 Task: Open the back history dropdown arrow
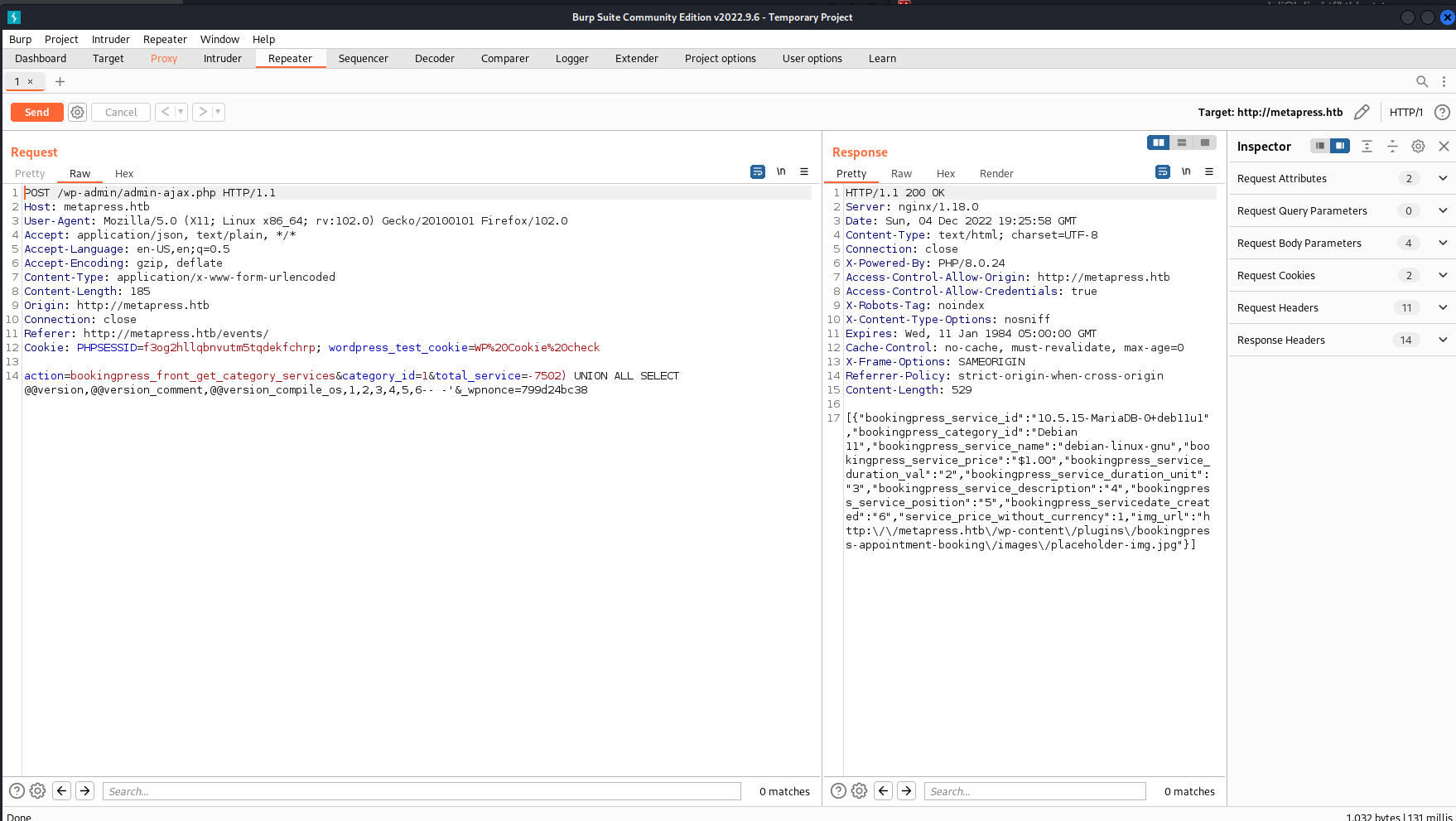click(x=181, y=112)
